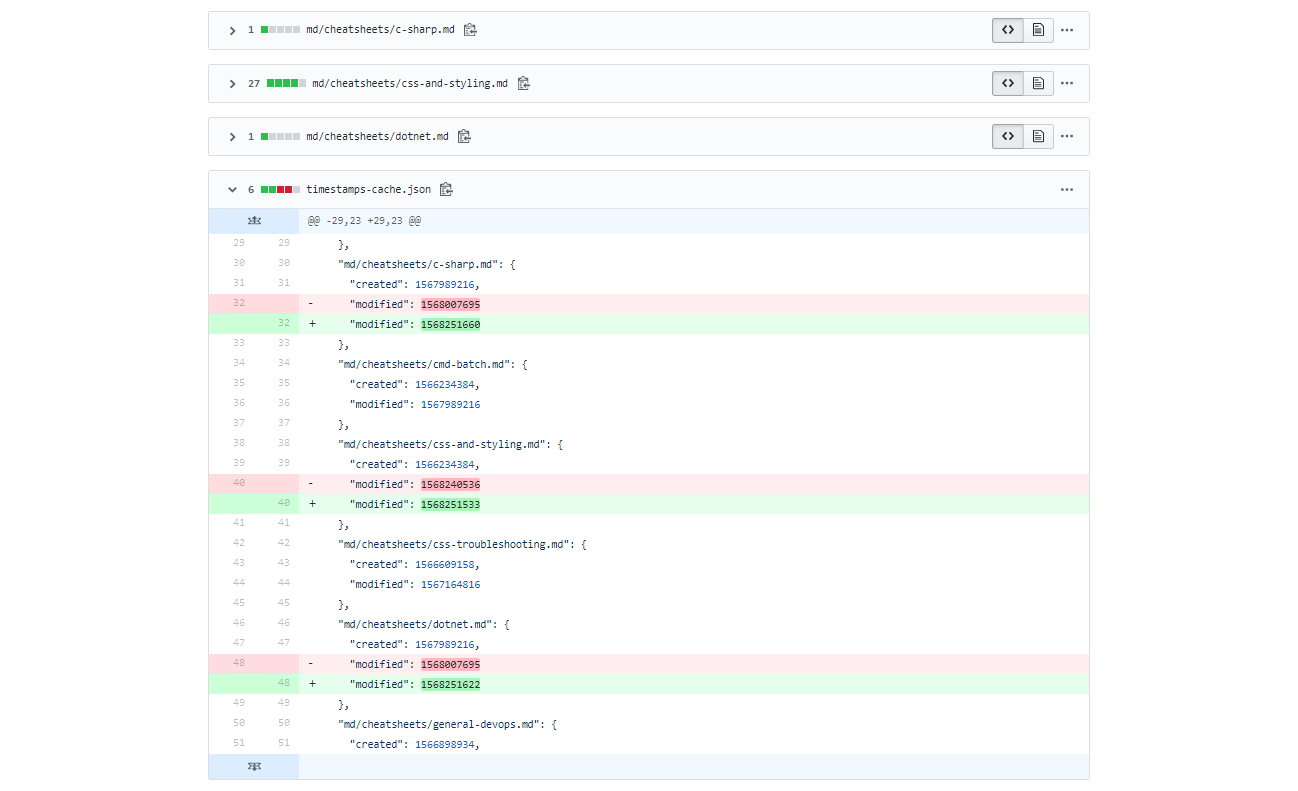The image size is (1298, 791).
Task: Open more options menu for timestamps-cache.json
Action: click(x=1067, y=189)
